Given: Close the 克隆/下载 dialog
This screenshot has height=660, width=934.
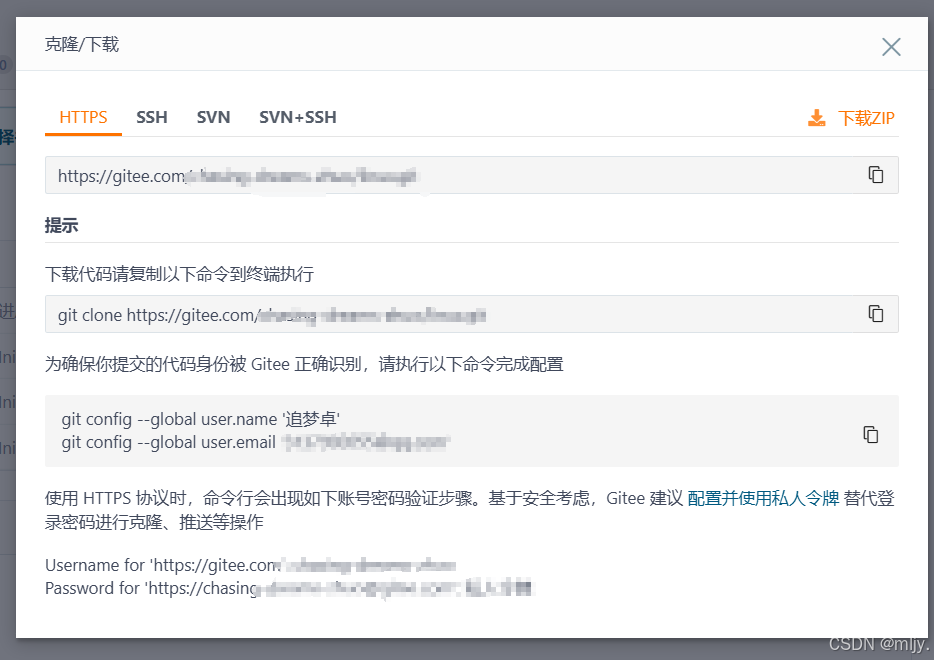Looking at the screenshot, I should click(x=890, y=47).
